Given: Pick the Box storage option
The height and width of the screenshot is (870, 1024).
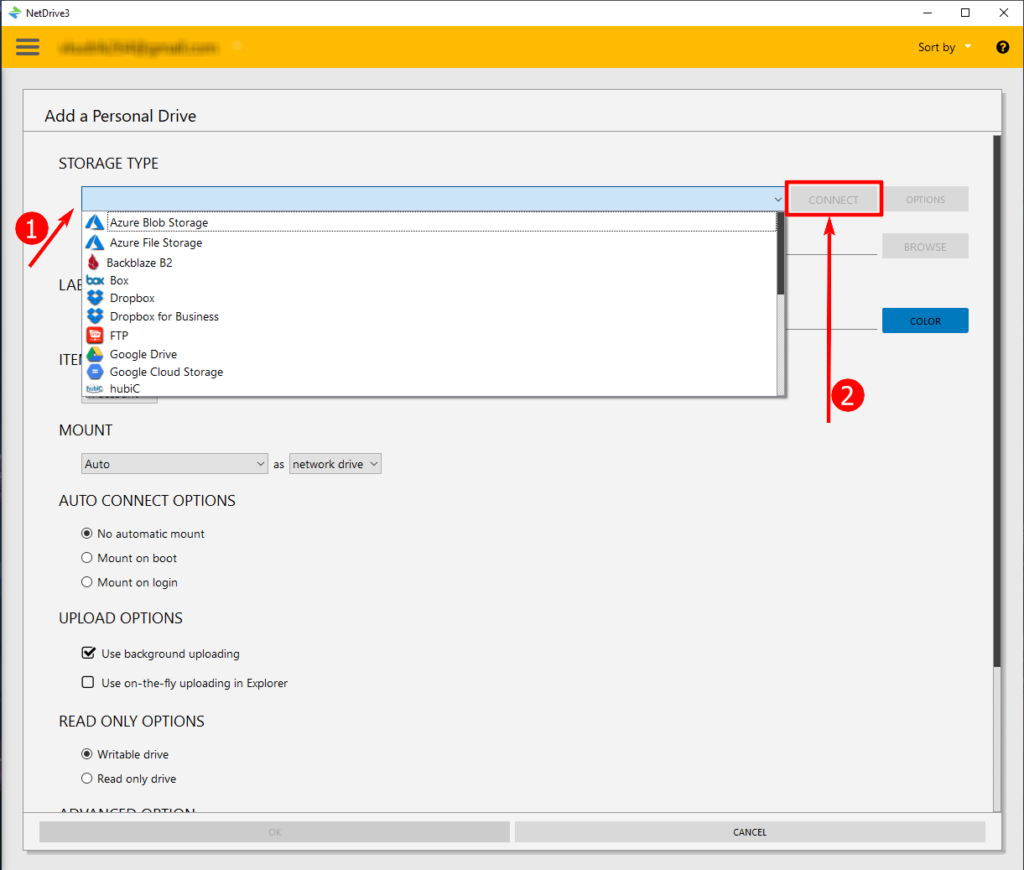Looking at the screenshot, I should coord(119,281).
